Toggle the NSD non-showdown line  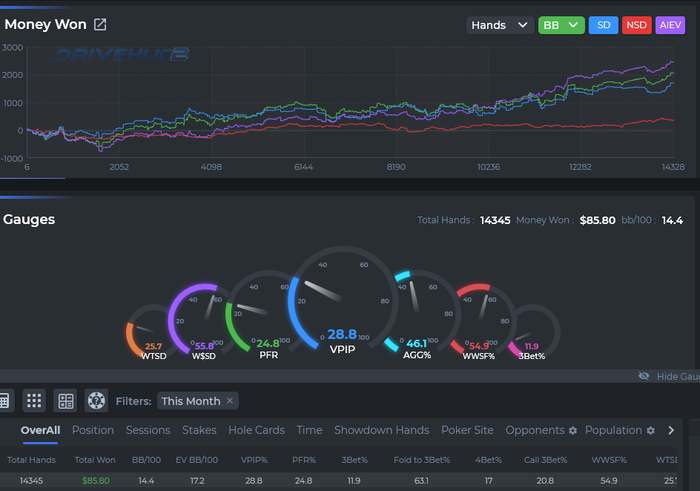pyautogui.click(x=636, y=25)
